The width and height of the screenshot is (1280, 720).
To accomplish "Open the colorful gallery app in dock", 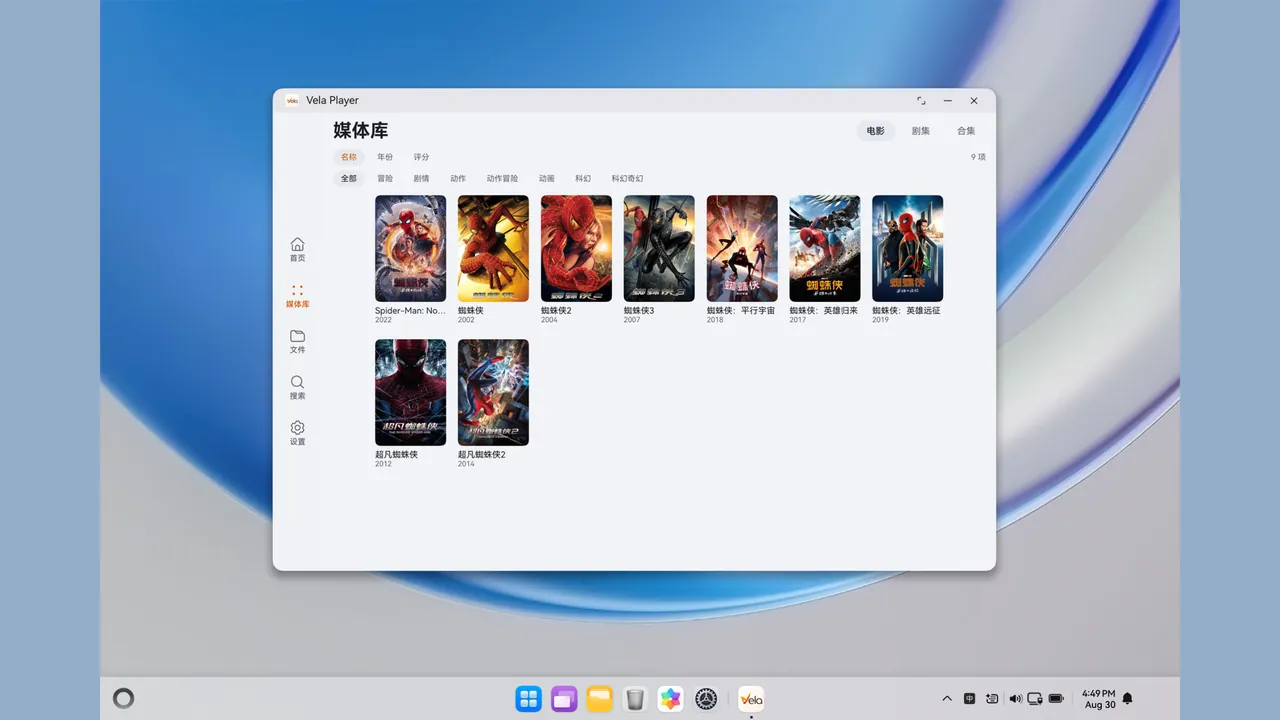I will (670, 699).
